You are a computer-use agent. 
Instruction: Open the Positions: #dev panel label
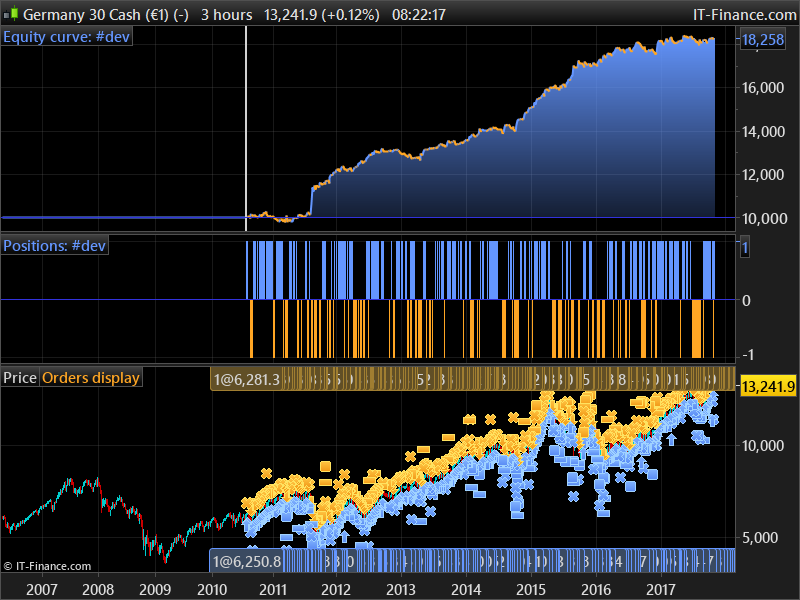pyautogui.click(x=55, y=245)
